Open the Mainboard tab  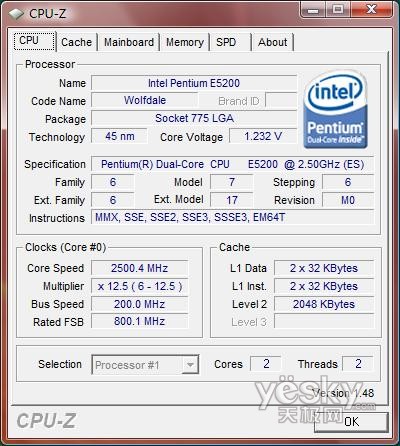[x=129, y=42]
